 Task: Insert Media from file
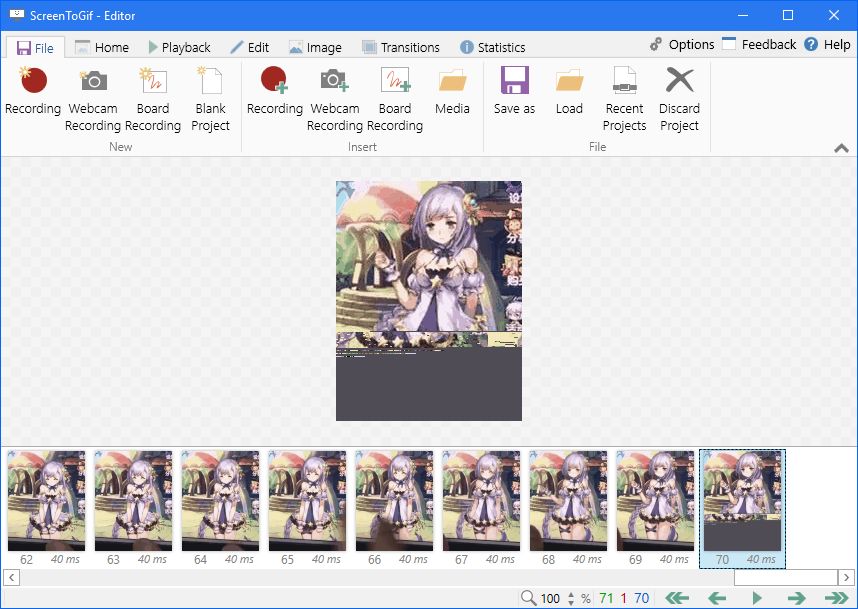point(452,91)
